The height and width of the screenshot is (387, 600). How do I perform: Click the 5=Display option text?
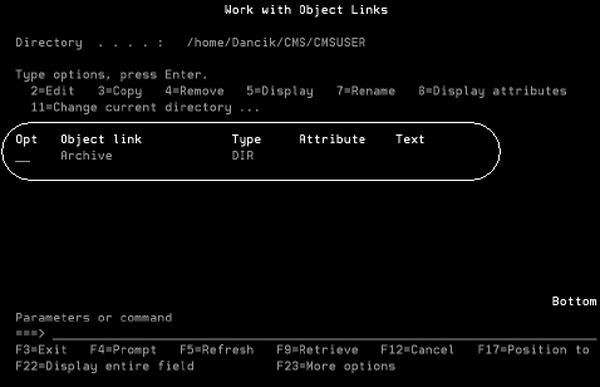280,91
